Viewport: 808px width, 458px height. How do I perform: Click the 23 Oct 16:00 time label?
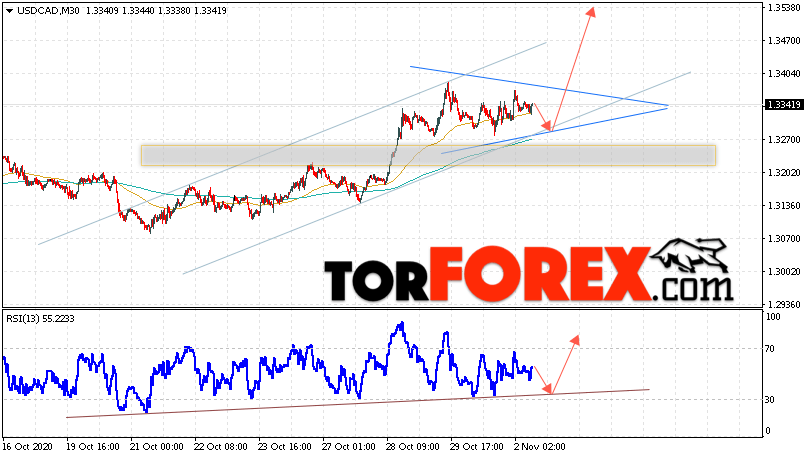pyautogui.click(x=285, y=447)
